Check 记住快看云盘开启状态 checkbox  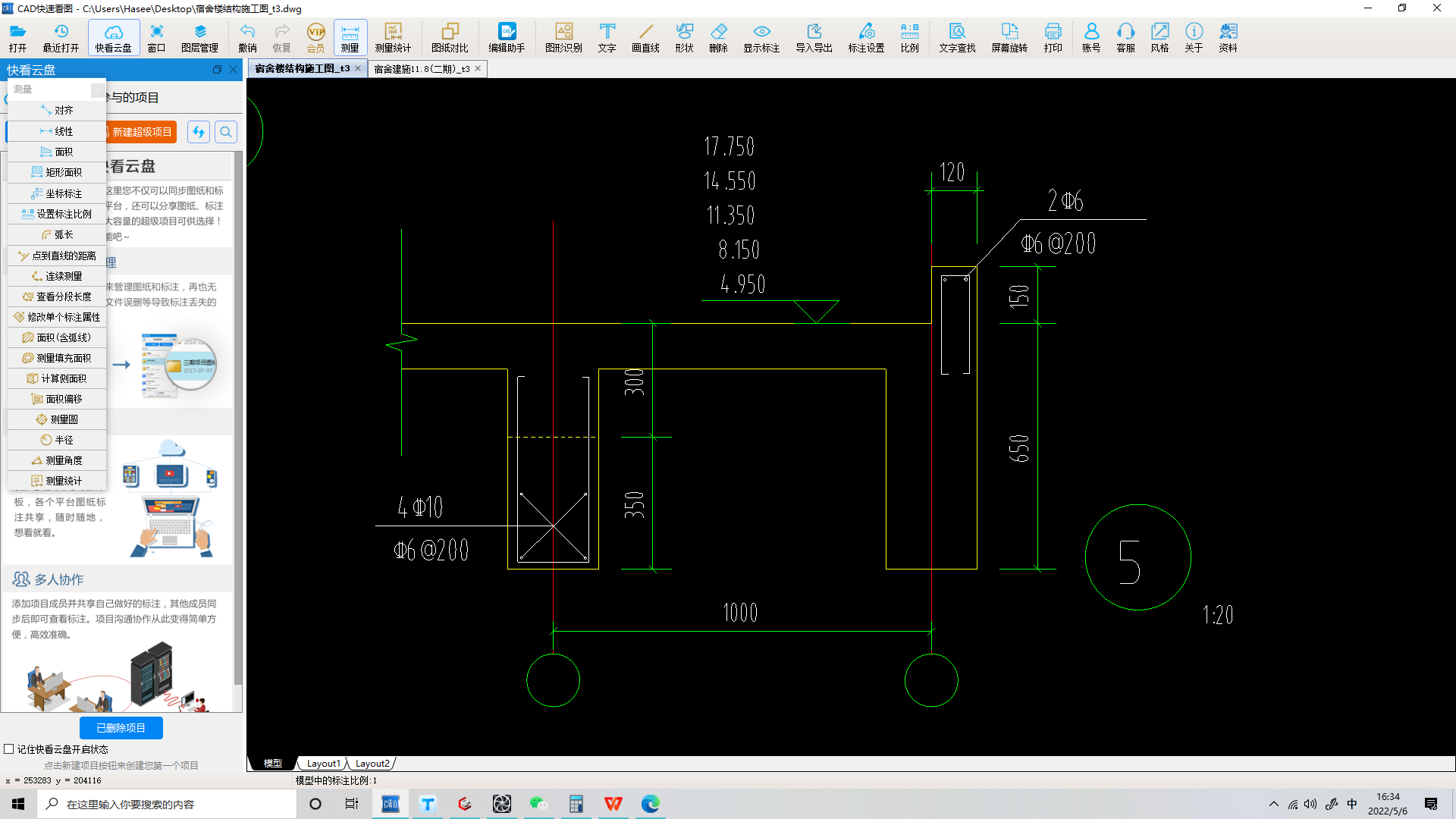9,748
